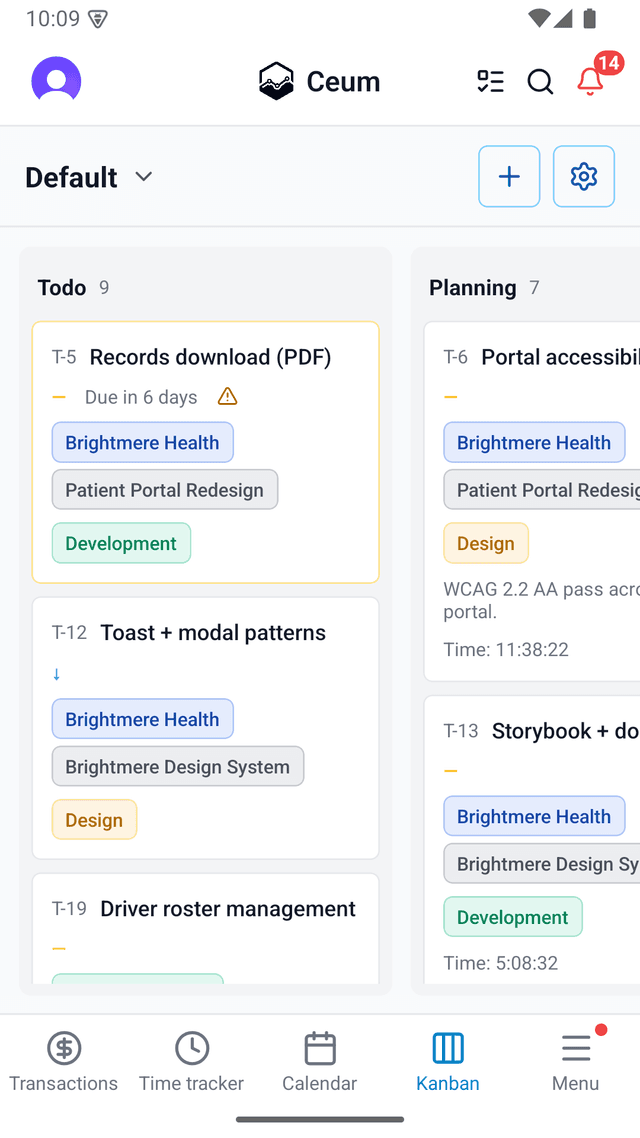
Task: Click Design tag on Toast + modal card
Action: [94, 819]
